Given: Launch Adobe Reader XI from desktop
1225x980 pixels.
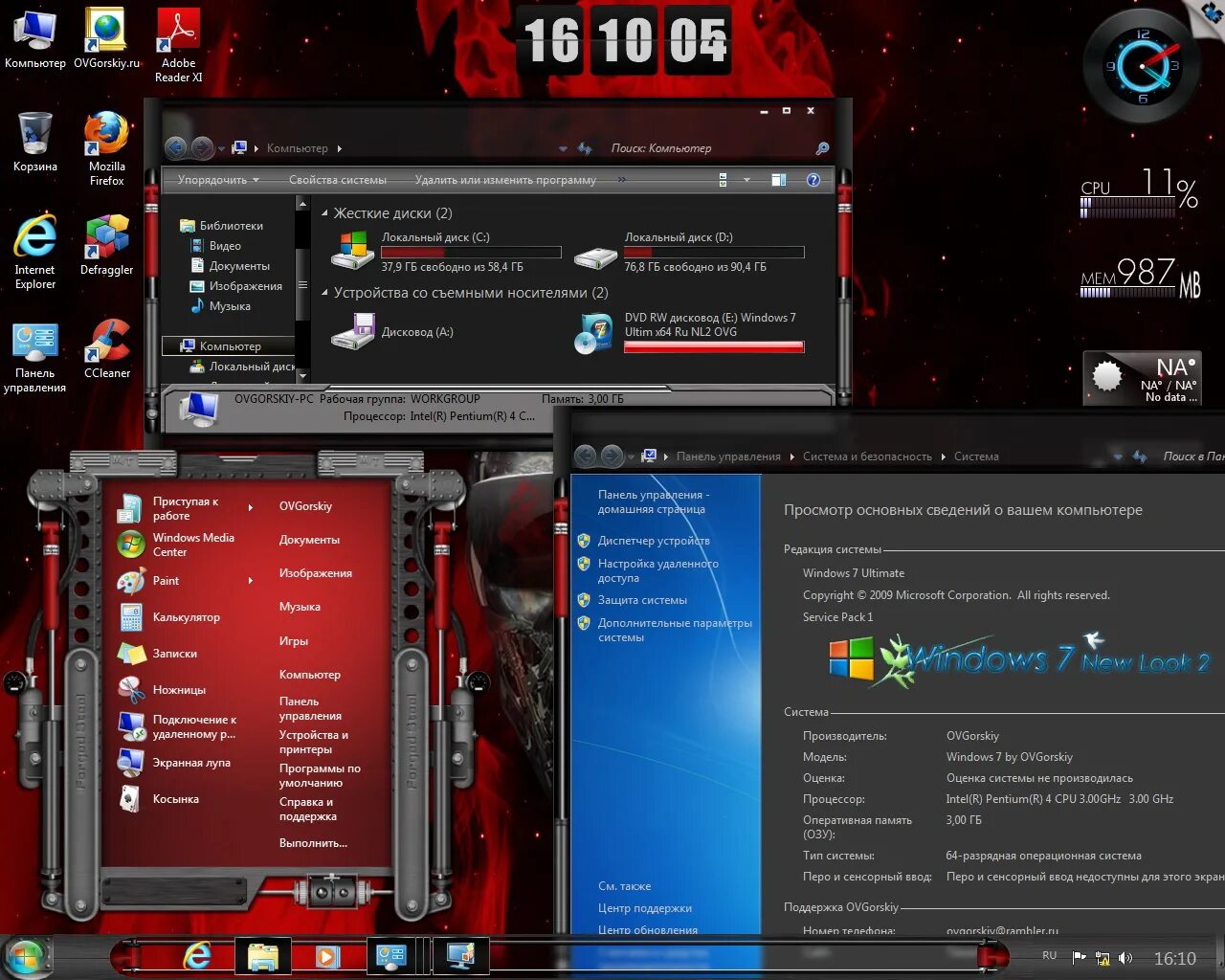Looking at the screenshot, I should click(178, 45).
